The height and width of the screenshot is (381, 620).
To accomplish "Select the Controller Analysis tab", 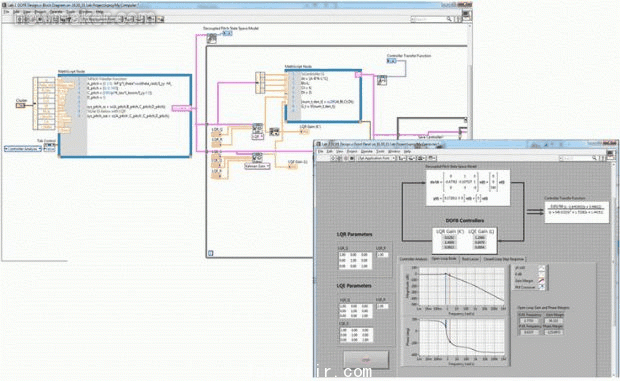I will 413,259.
